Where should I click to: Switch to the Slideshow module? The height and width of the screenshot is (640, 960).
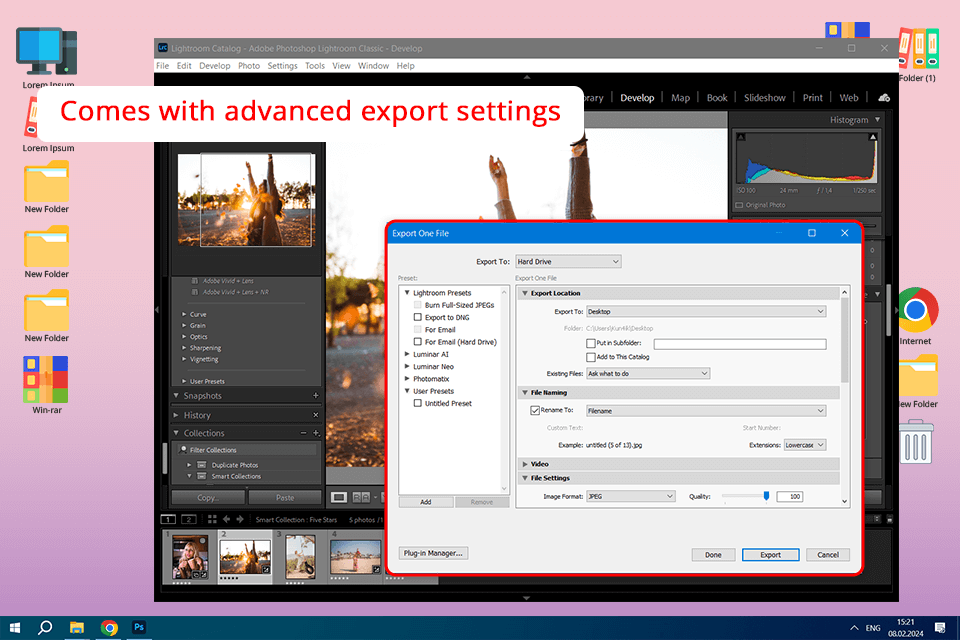pyautogui.click(x=764, y=97)
